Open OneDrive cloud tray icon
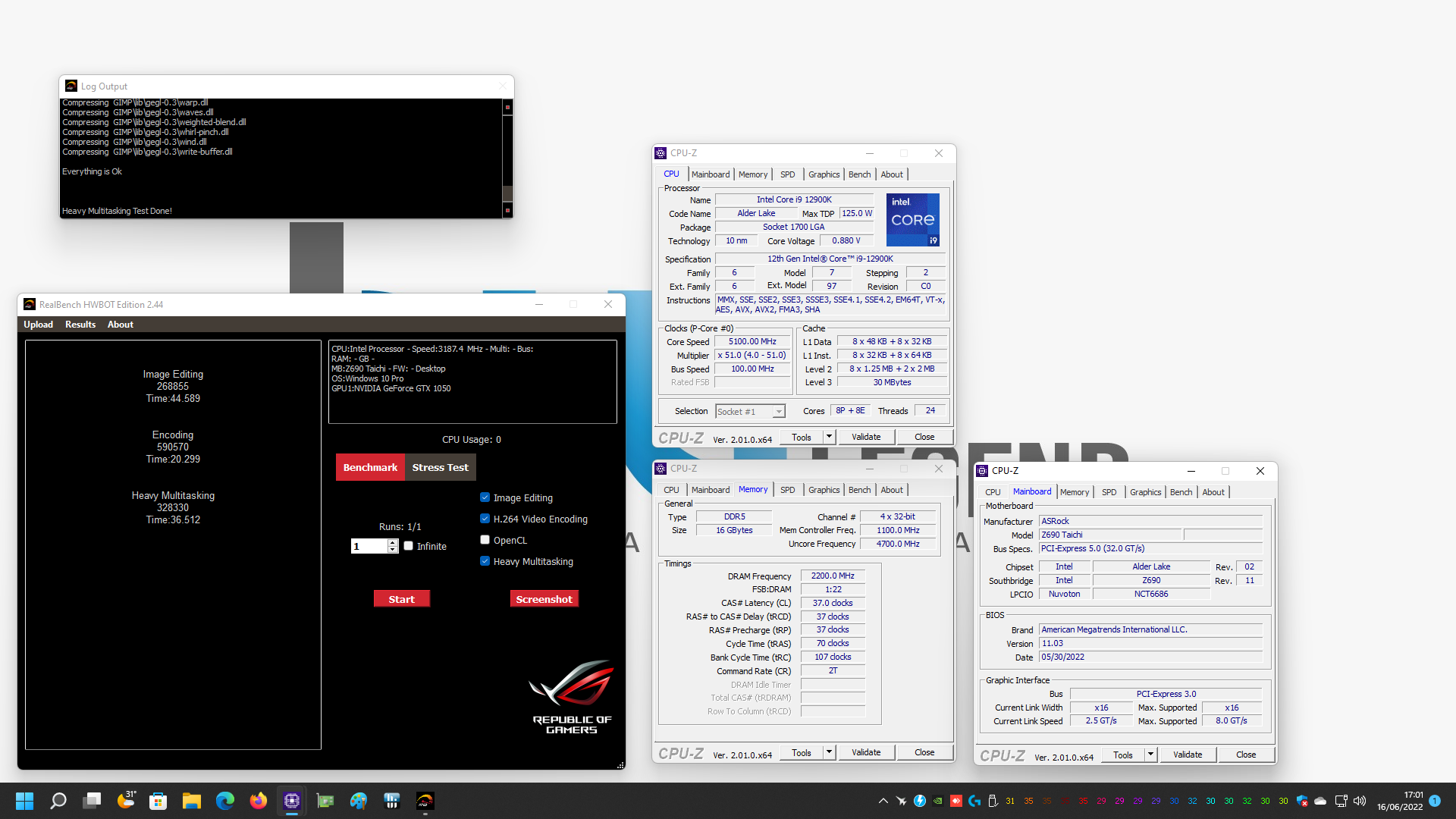This screenshot has height=819, width=1456. 1320,801
